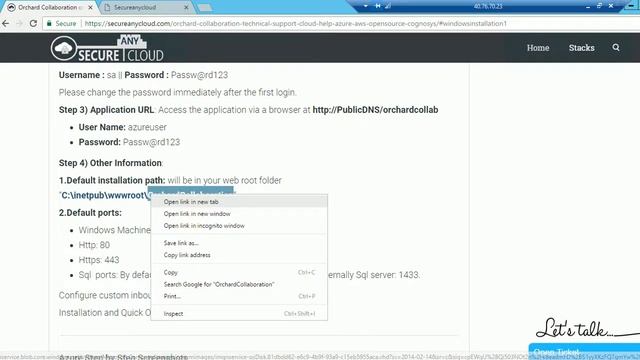Screen dimensions: 640x360
Task: Choose Open link in new window
Action: (x=239, y=213)
